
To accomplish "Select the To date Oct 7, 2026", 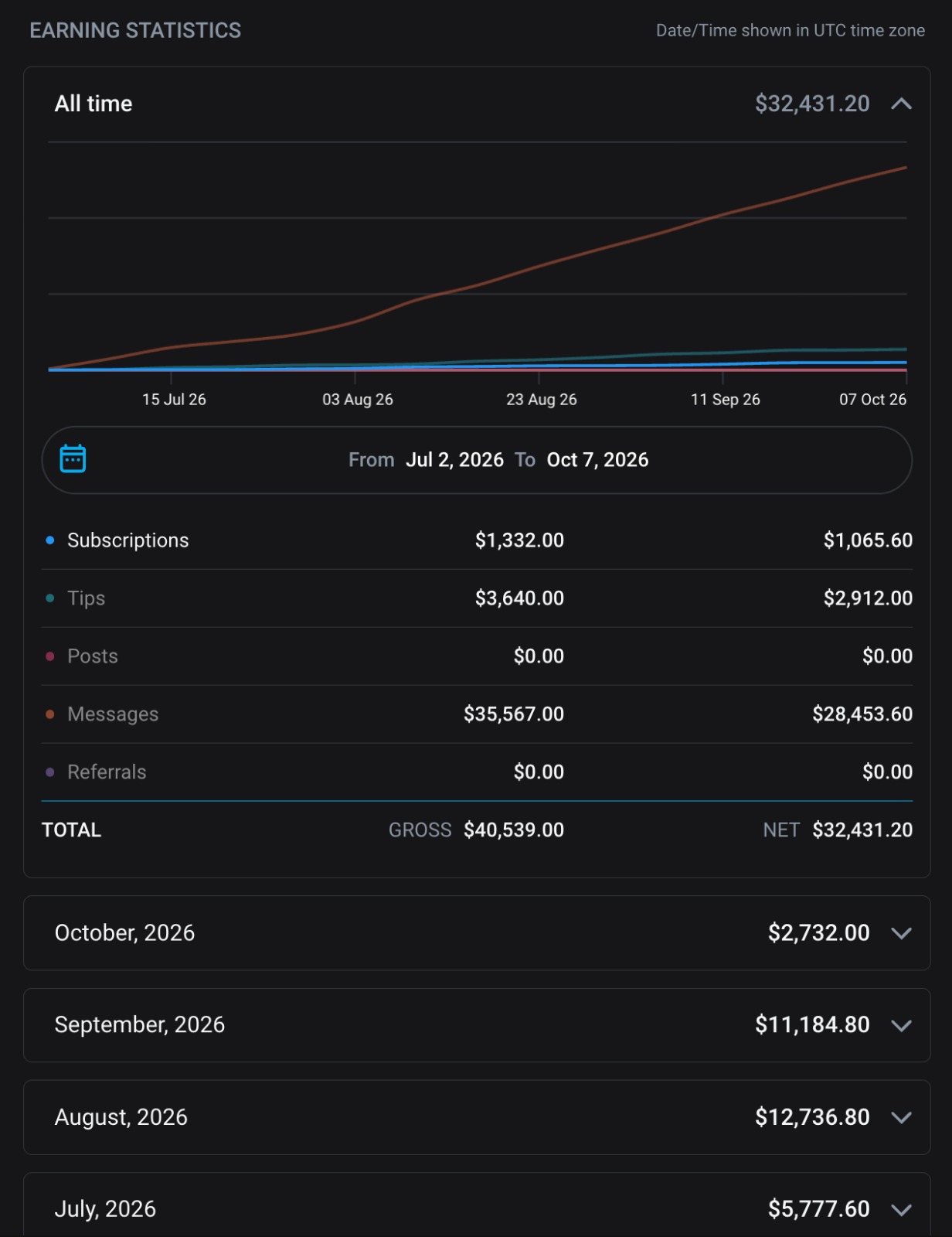I will coord(597,460).
